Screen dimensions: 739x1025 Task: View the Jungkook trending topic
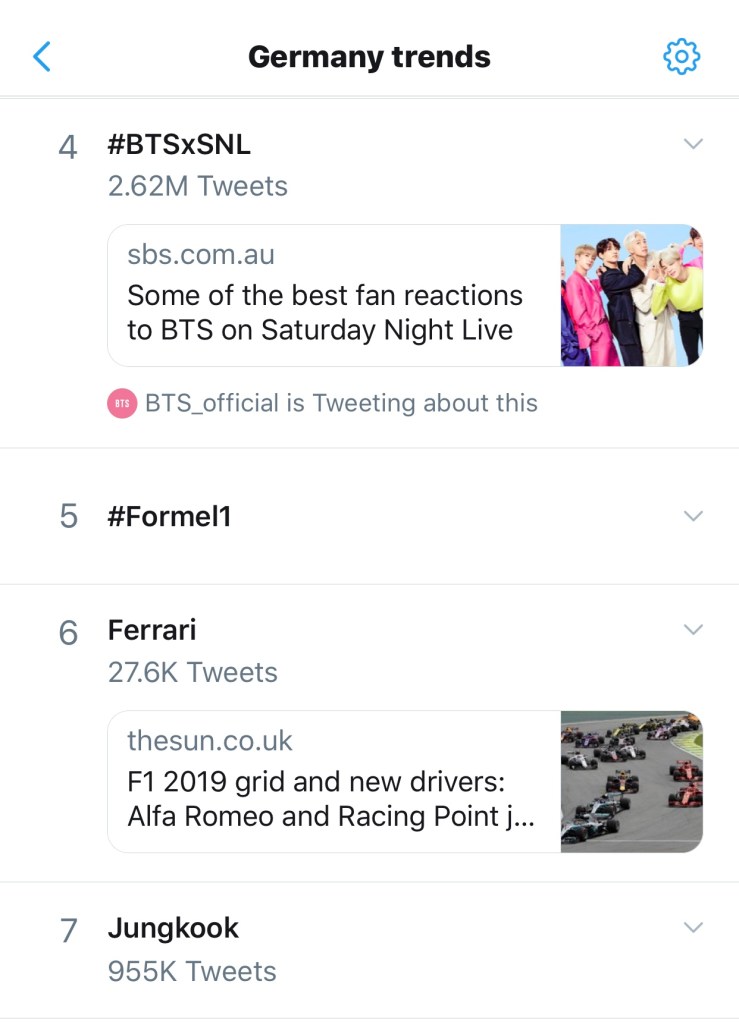(173, 928)
